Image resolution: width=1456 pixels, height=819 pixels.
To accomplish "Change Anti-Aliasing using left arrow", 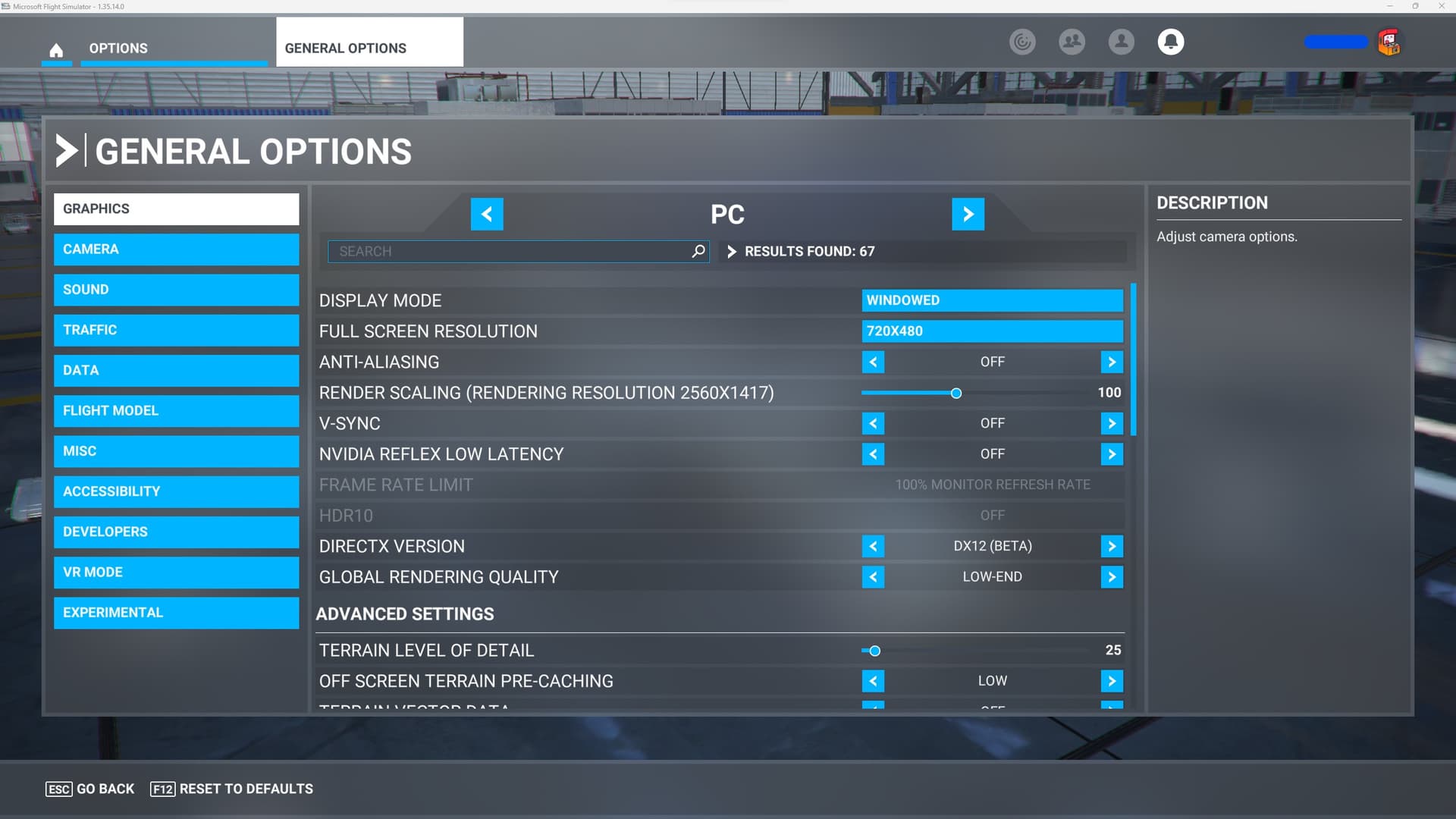I will click(873, 362).
